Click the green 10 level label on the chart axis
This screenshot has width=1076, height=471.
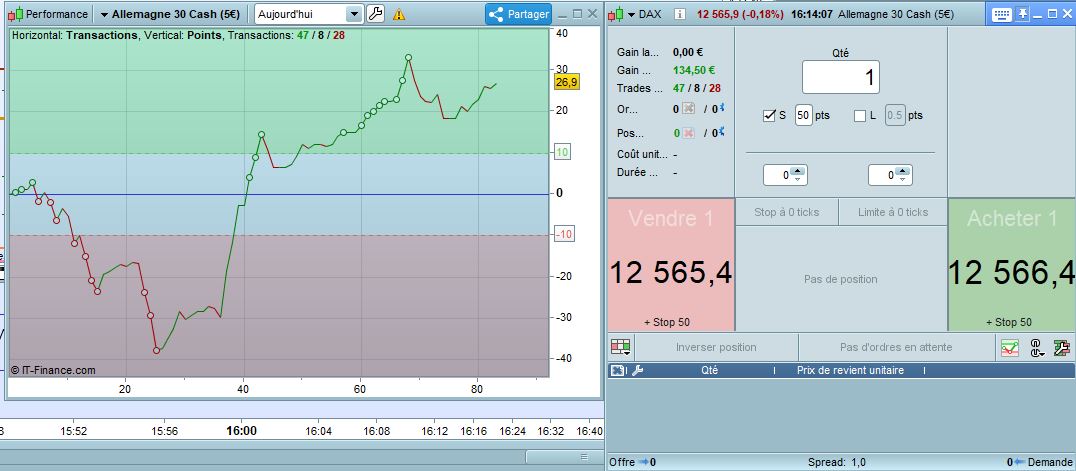click(562, 152)
